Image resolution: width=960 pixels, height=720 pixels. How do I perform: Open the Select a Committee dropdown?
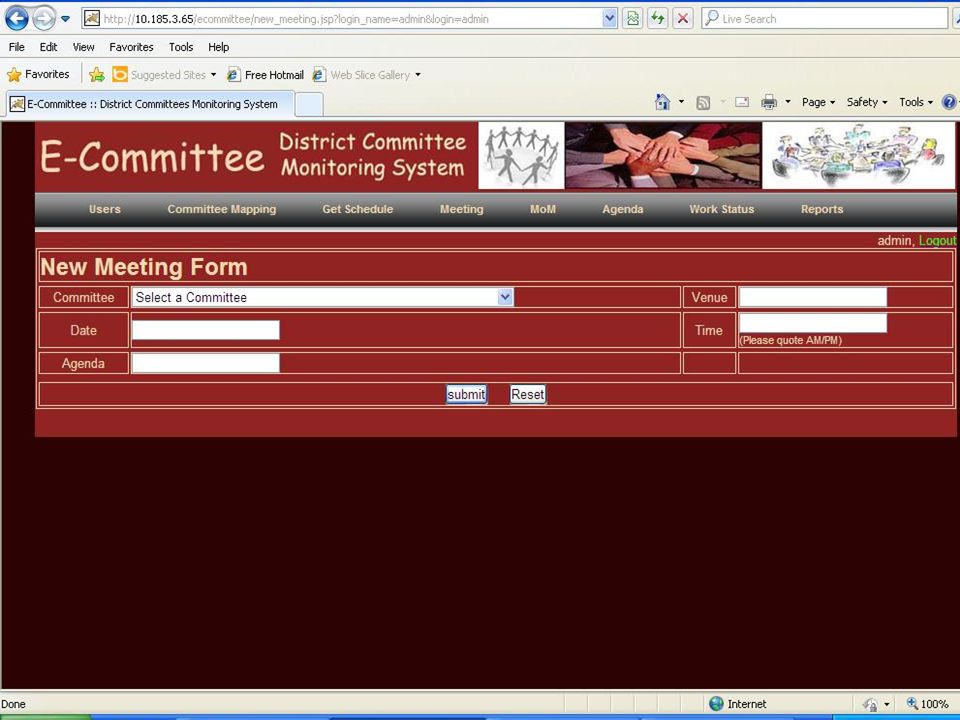coord(323,298)
